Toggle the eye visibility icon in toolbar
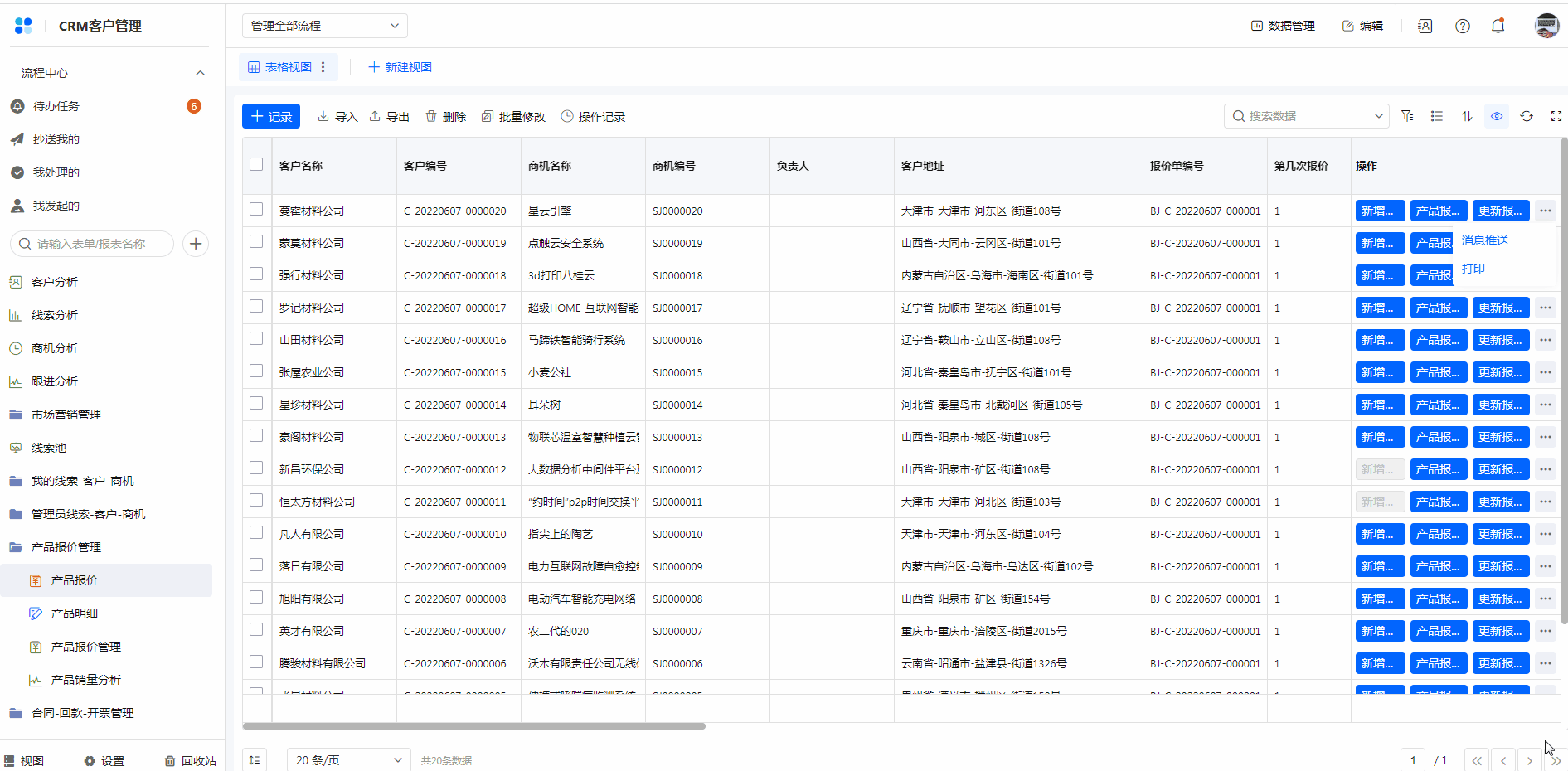Image resolution: width=1568 pixels, height=771 pixels. [x=1497, y=116]
